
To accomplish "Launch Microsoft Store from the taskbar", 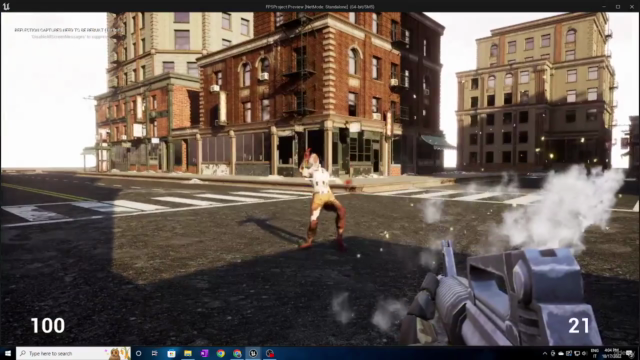I will [171, 353].
